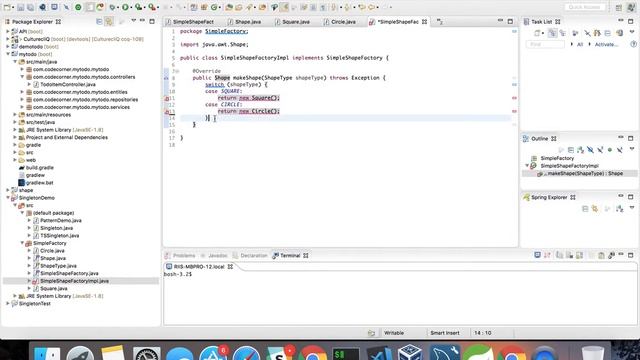Toggle Sort in the Outline toolbar
Screen dimensions: 640x360
point(580,150)
